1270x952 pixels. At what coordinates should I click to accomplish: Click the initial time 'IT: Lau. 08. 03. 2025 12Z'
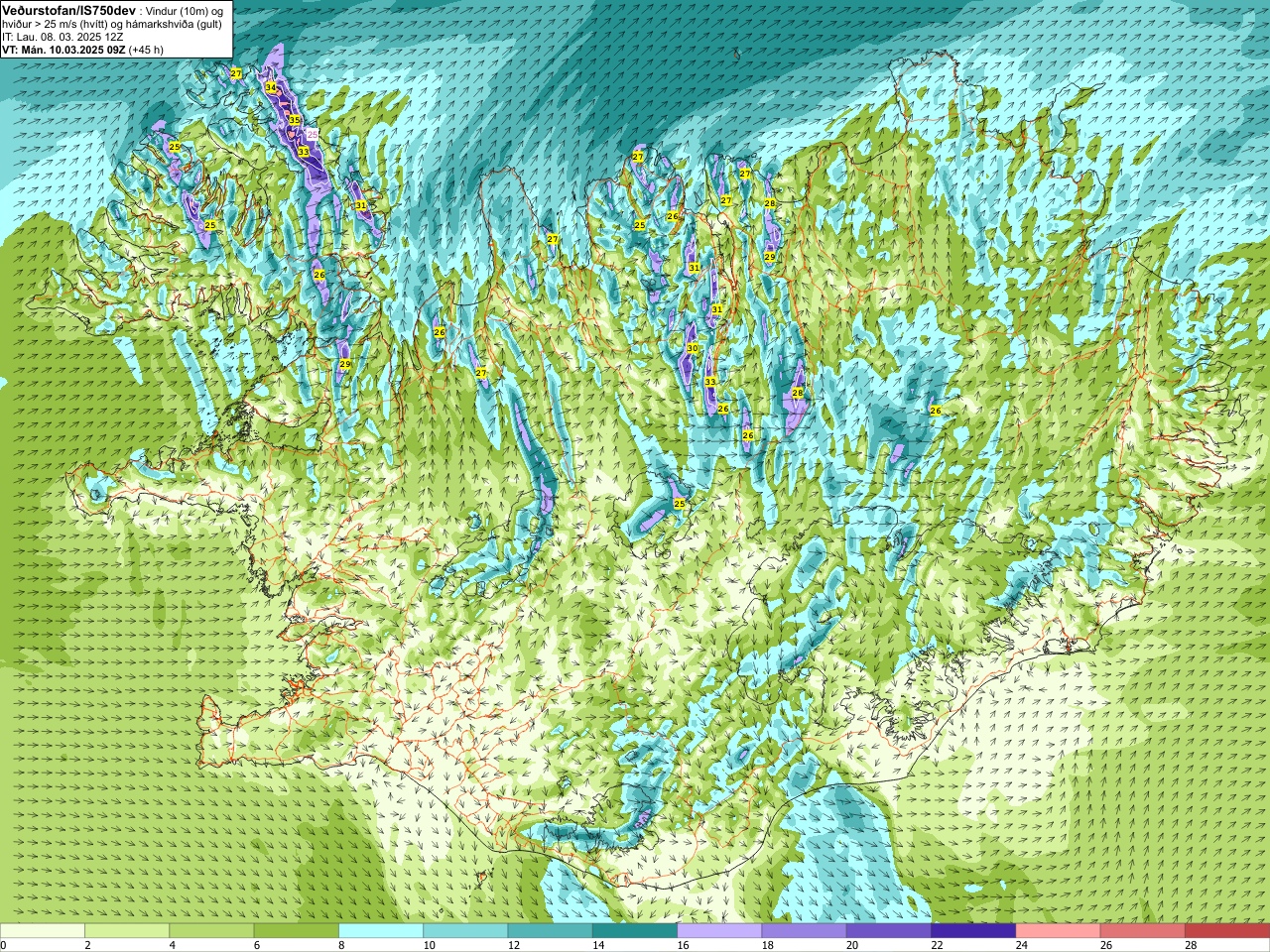[63, 37]
